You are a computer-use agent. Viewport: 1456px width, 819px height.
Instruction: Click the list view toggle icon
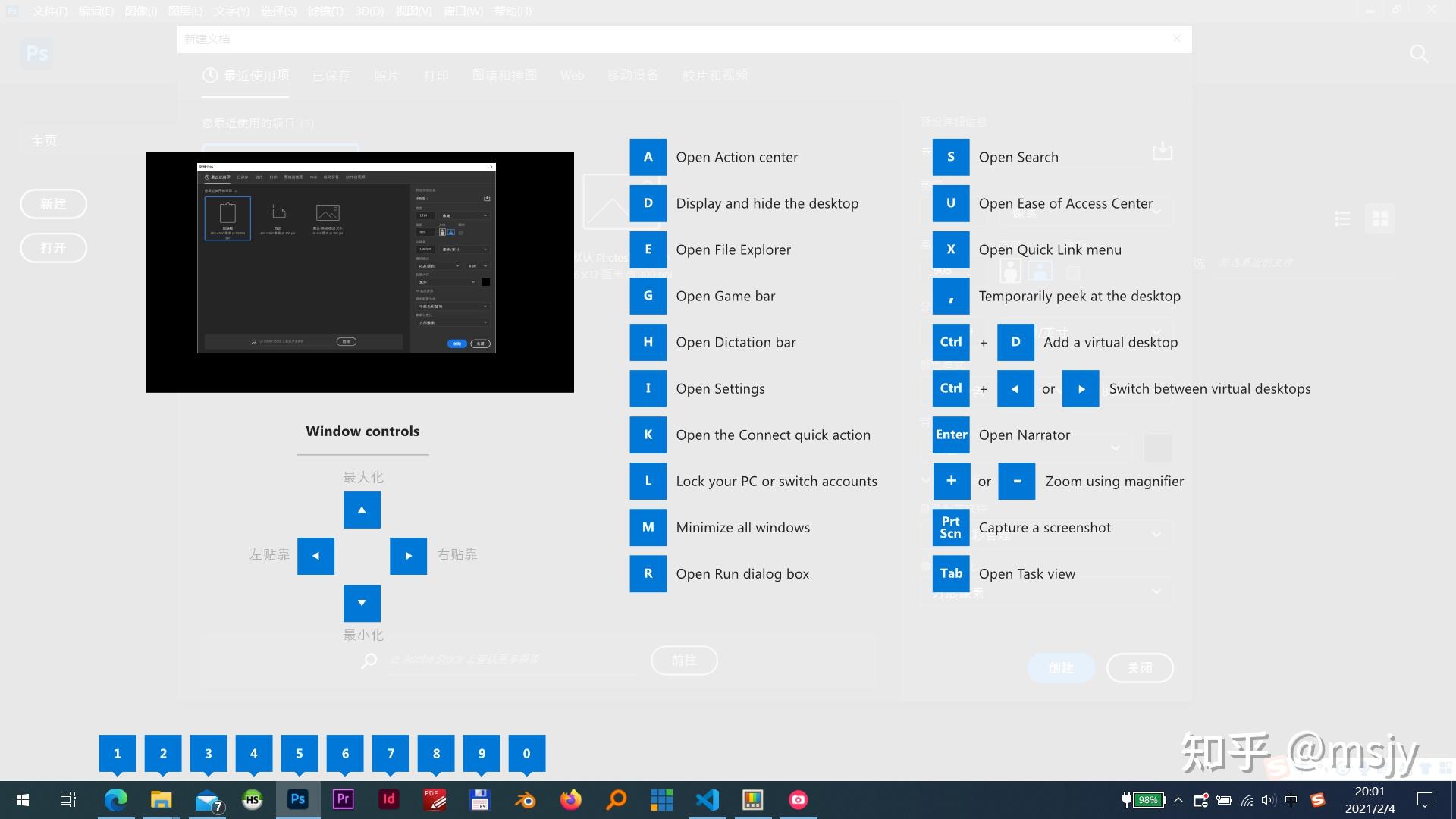[x=1343, y=217]
